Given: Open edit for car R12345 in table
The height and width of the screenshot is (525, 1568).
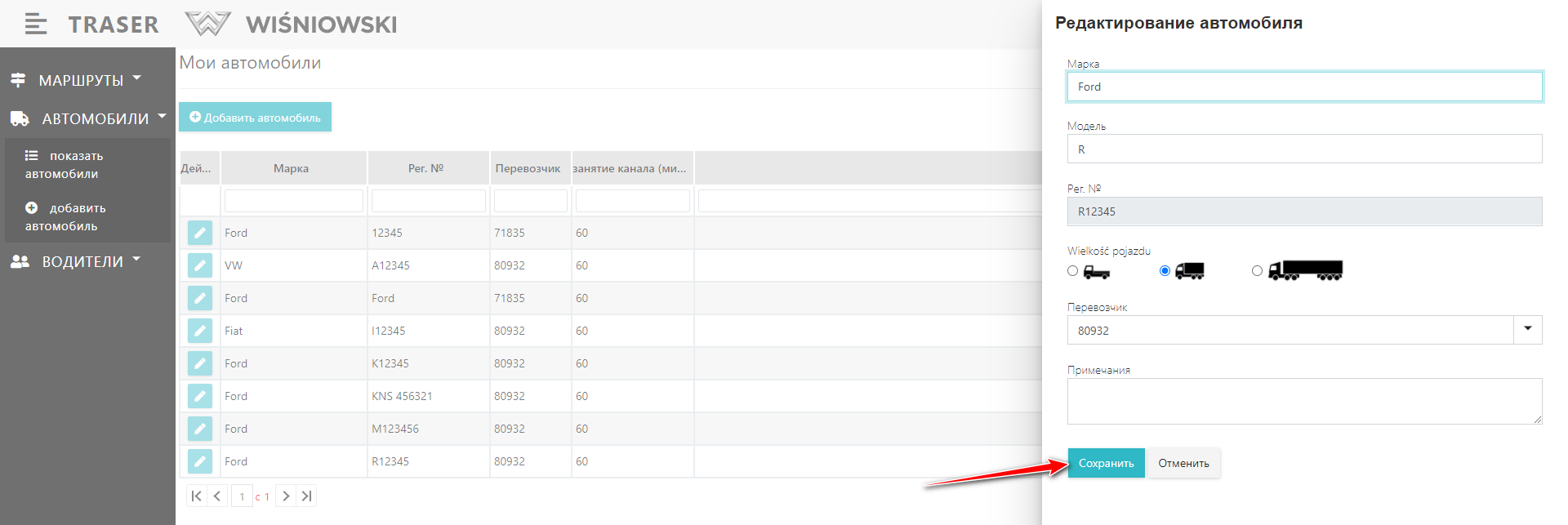Looking at the screenshot, I should click(200, 461).
